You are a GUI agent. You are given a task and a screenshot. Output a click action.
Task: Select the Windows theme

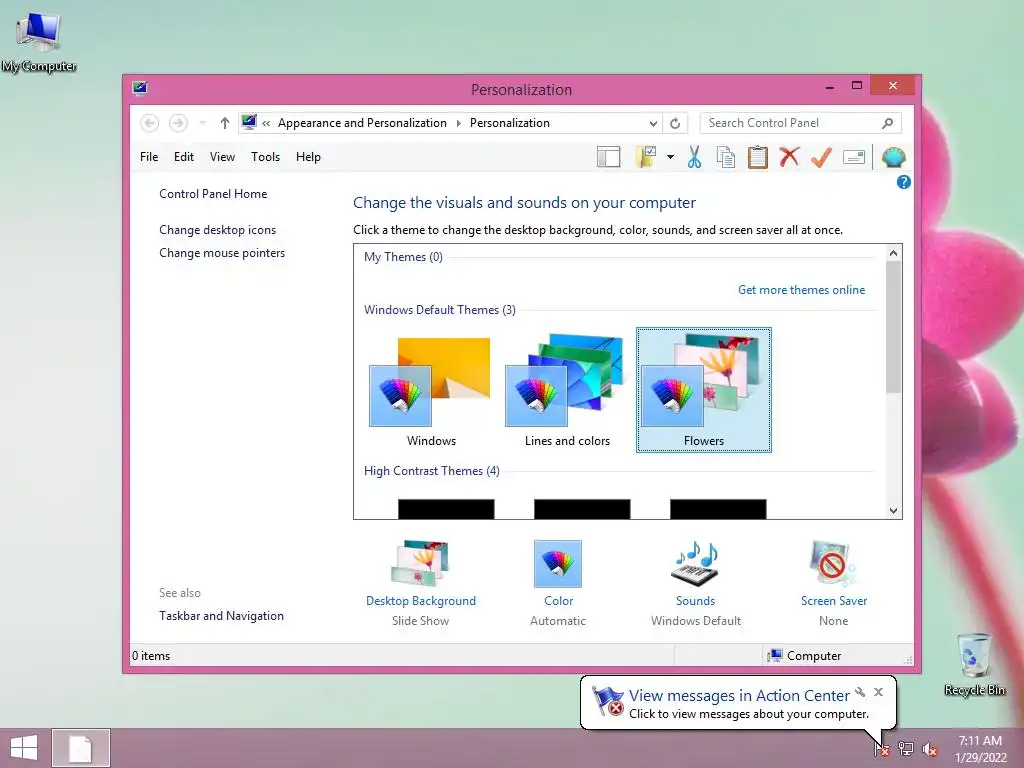click(x=431, y=391)
